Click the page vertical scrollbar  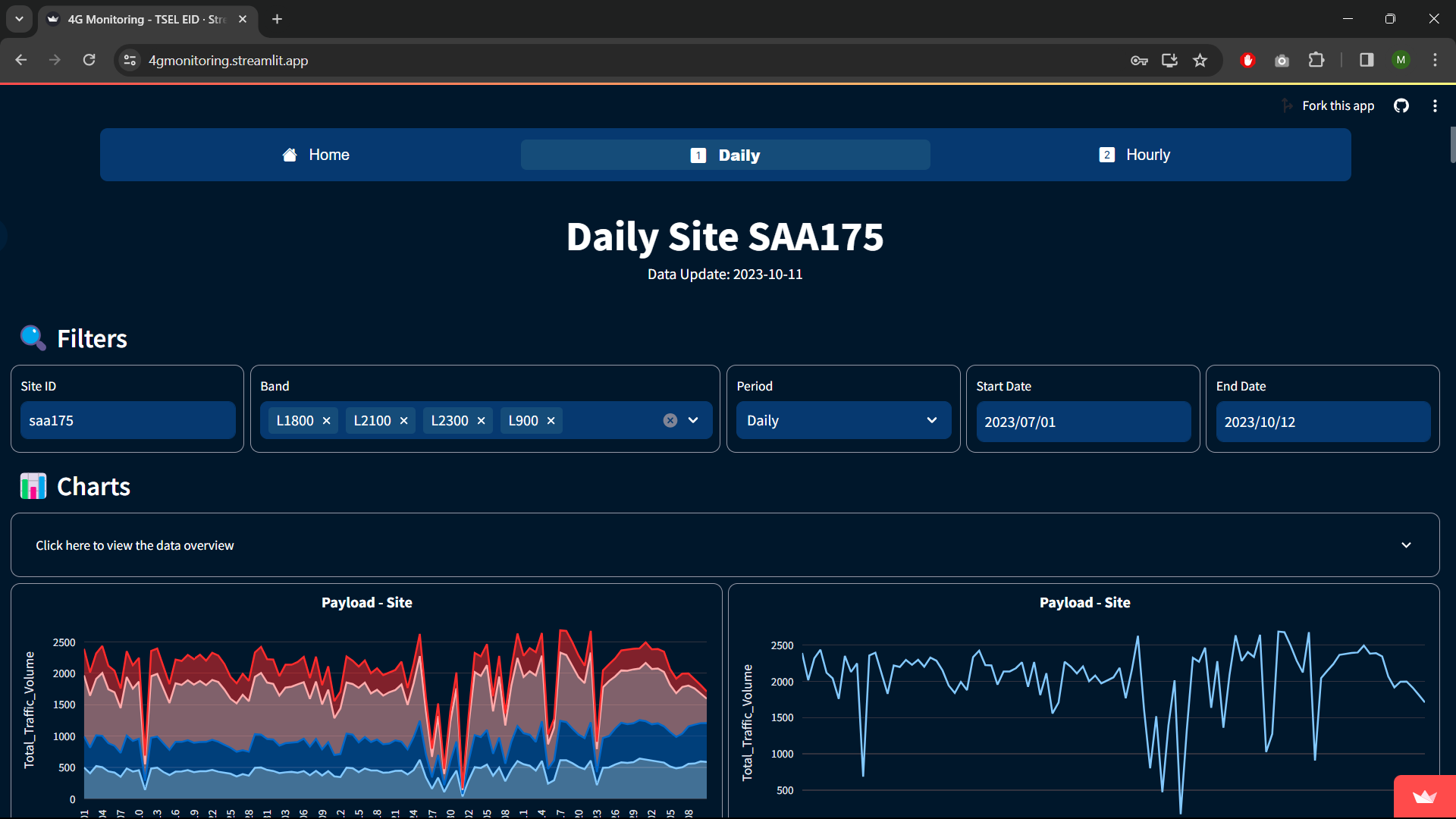coord(1451,144)
